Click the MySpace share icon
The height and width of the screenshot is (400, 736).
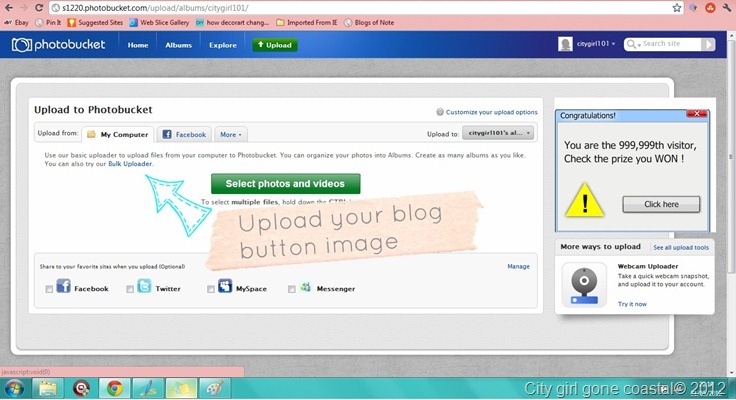pos(225,285)
